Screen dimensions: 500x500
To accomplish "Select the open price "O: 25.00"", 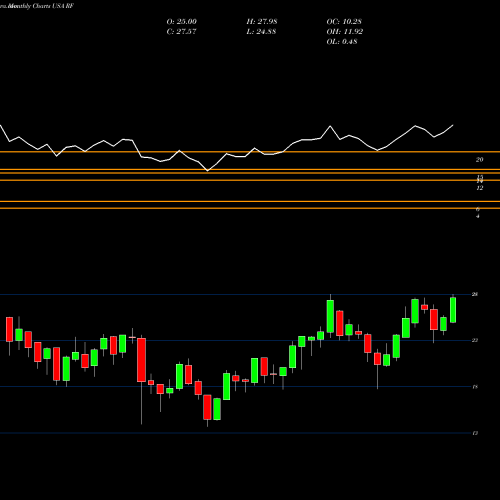I will (181, 22).
